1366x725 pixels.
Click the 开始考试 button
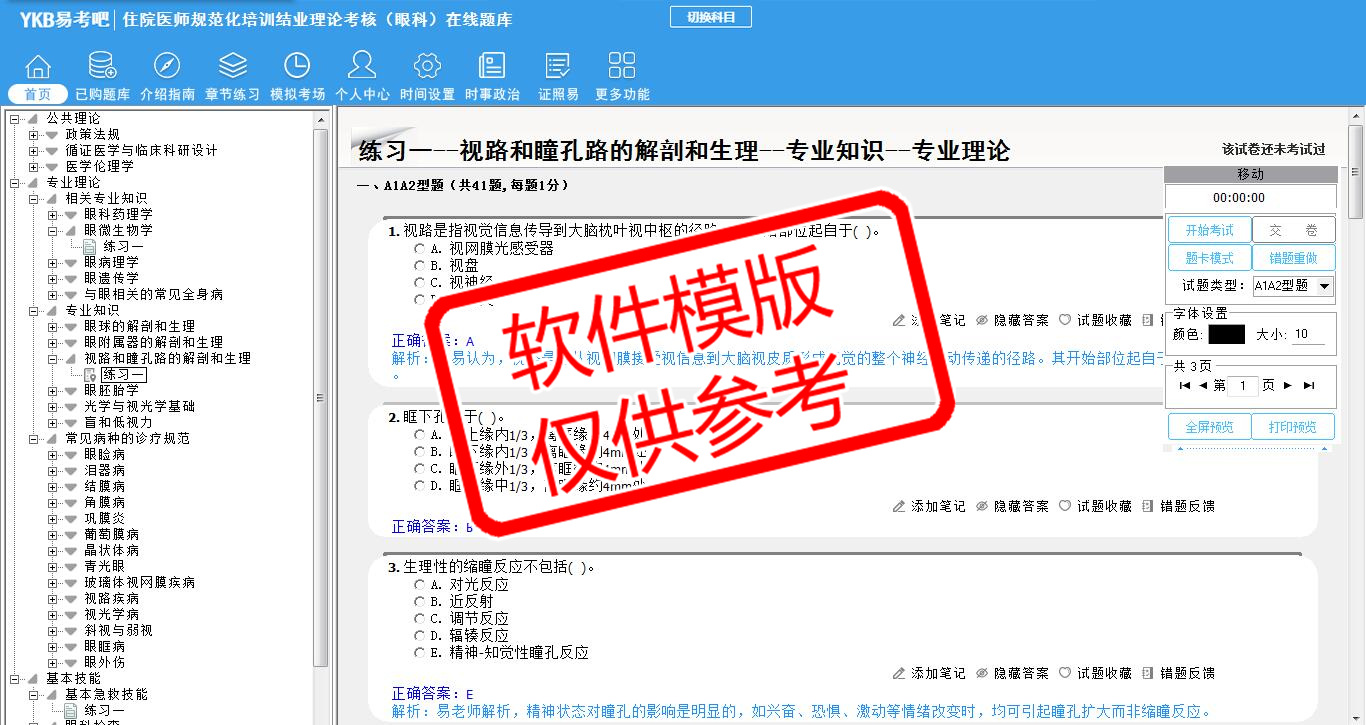[x=1209, y=230]
